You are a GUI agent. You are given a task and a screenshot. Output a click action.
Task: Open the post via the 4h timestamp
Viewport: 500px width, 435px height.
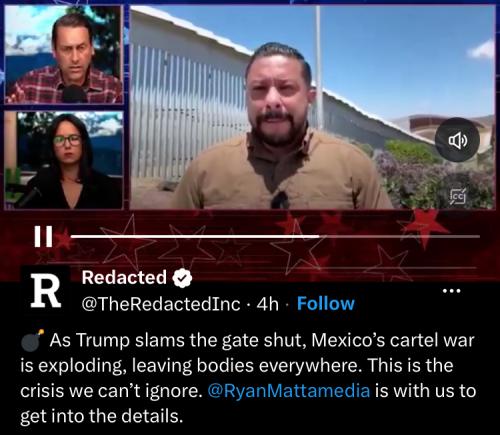268,304
